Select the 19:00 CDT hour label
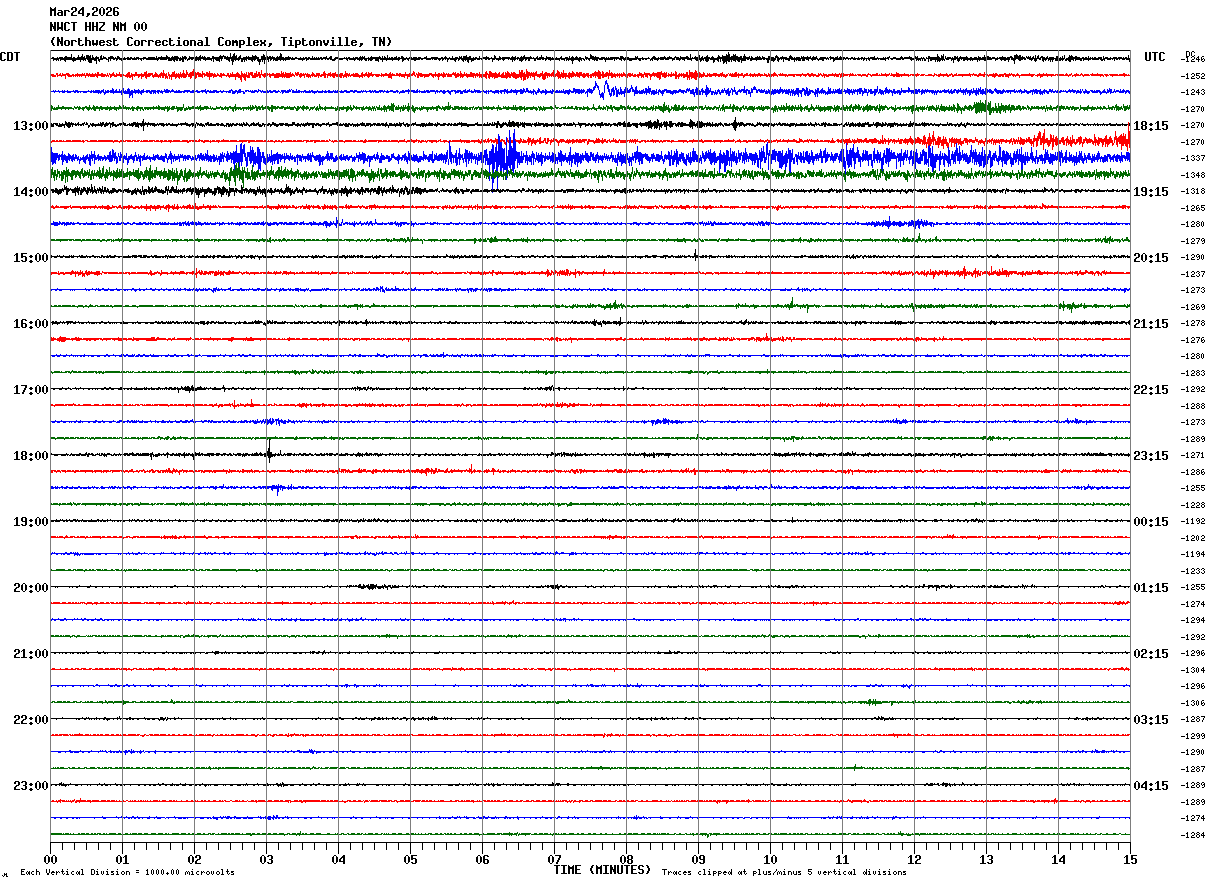 click(x=31, y=522)
